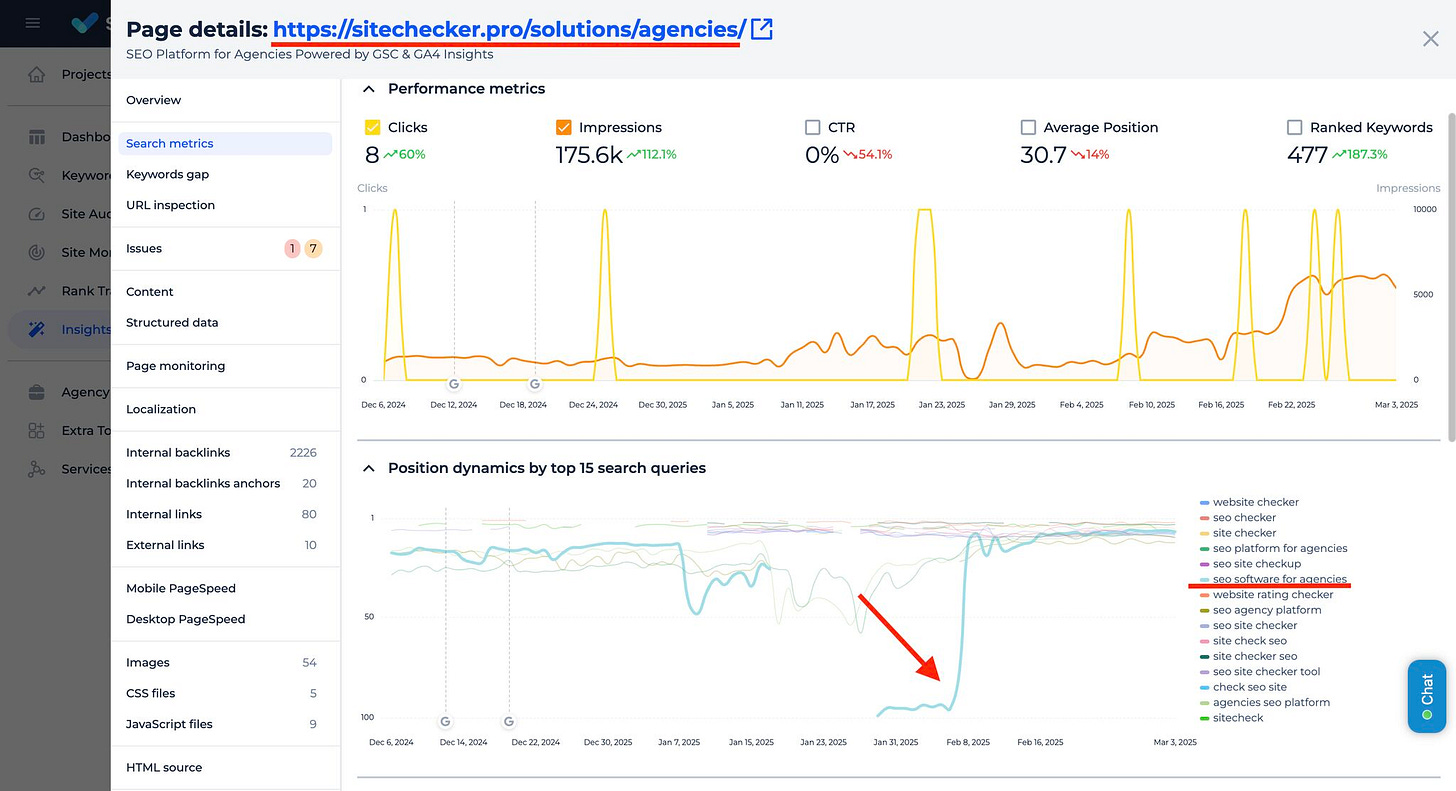Click the Insights magic wand icon
1456x791 pixels.
[x=37, y=329]
